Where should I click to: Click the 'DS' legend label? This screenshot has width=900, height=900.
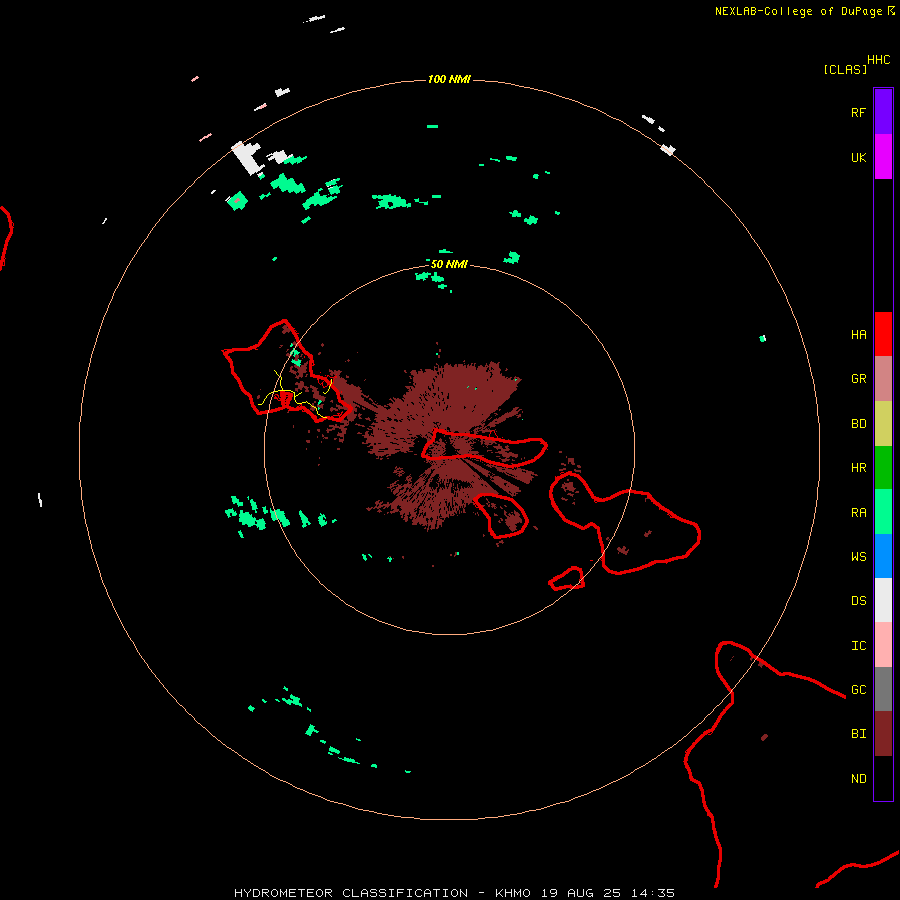click(x=858, y=601)
